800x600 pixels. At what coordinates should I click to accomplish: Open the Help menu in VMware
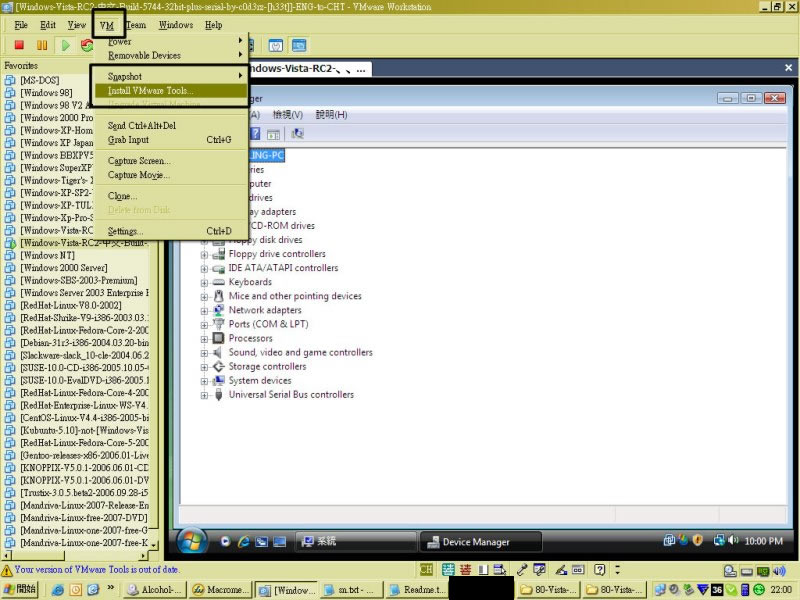tap(213, 25)
